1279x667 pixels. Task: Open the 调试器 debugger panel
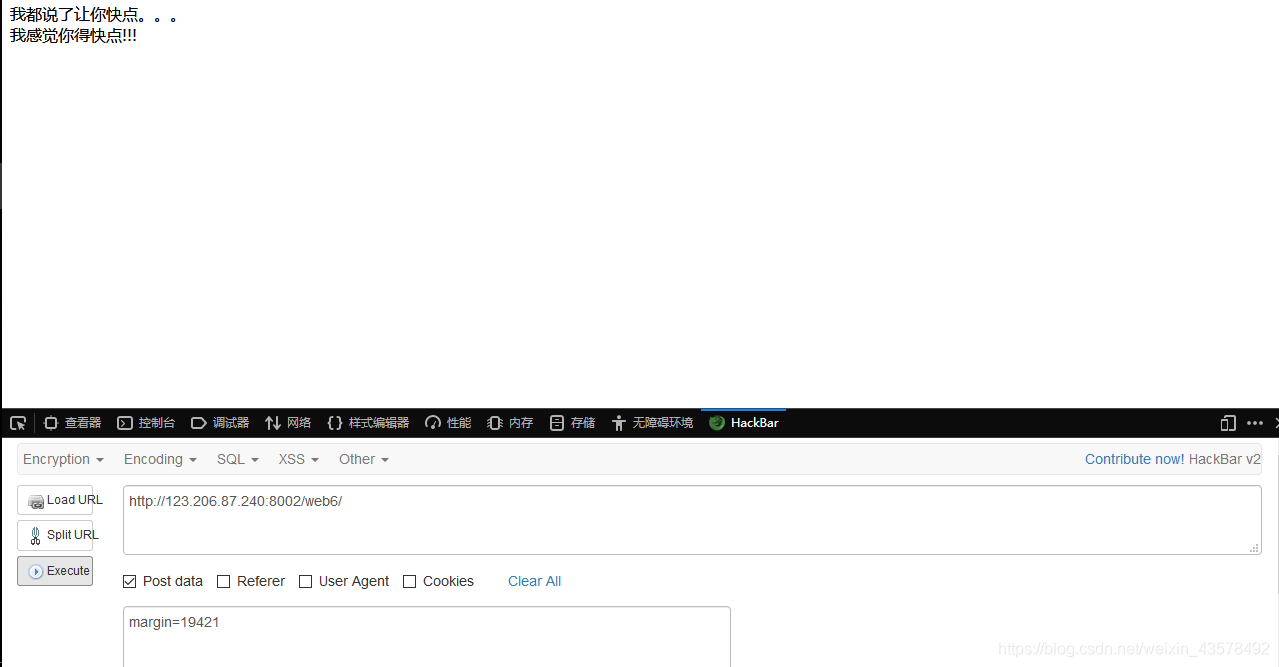click(220, 422)
